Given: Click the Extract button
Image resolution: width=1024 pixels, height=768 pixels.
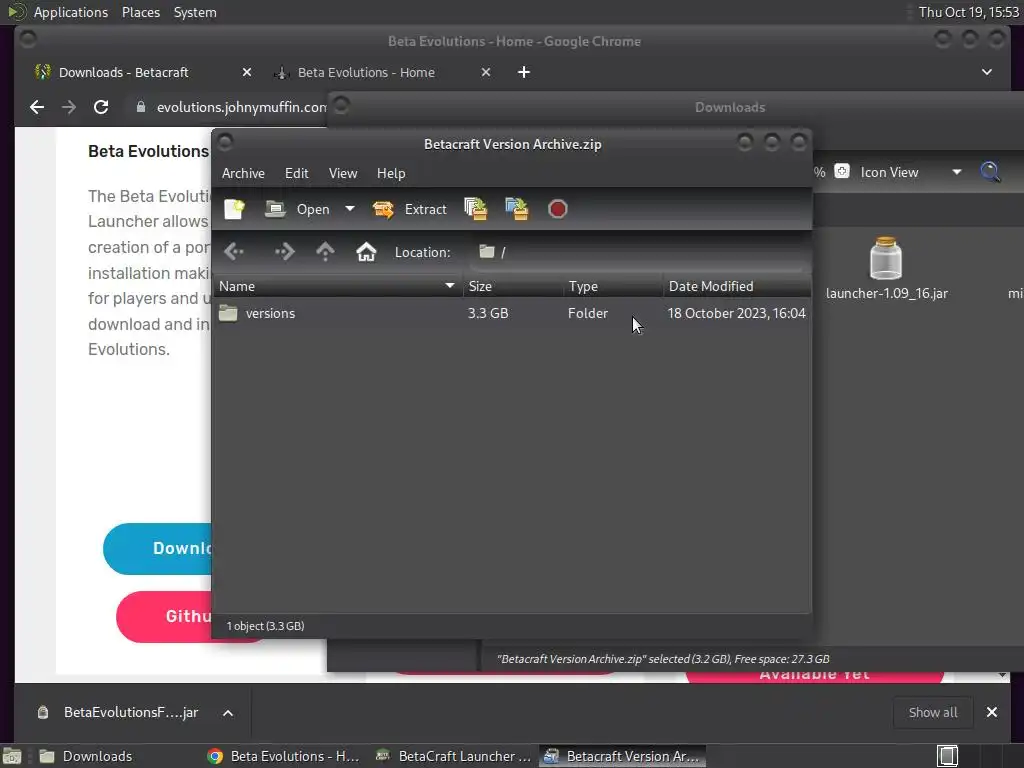Looking at the screenshot, I should [409, 209].
